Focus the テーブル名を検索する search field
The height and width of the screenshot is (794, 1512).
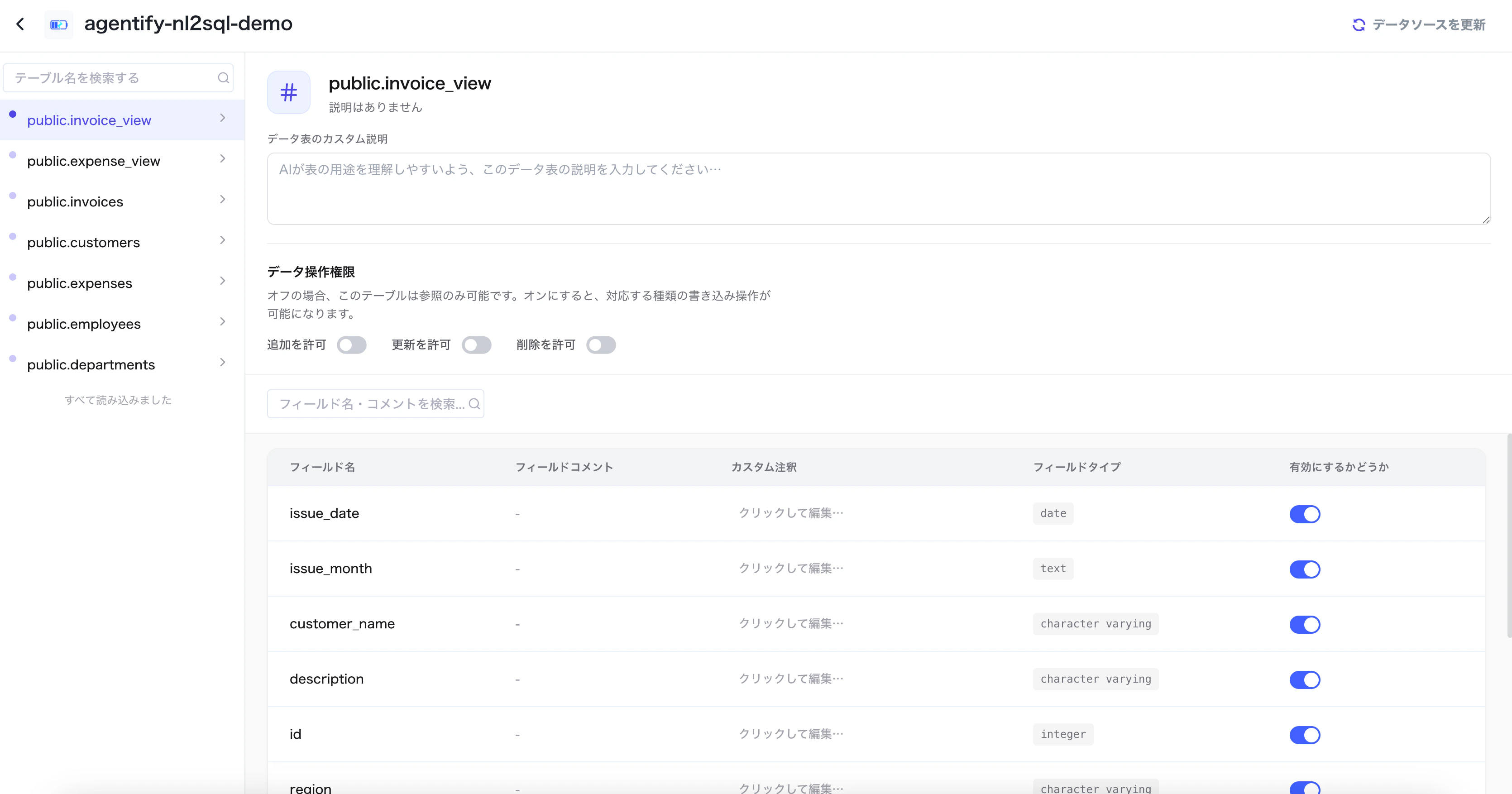point(118,78)
